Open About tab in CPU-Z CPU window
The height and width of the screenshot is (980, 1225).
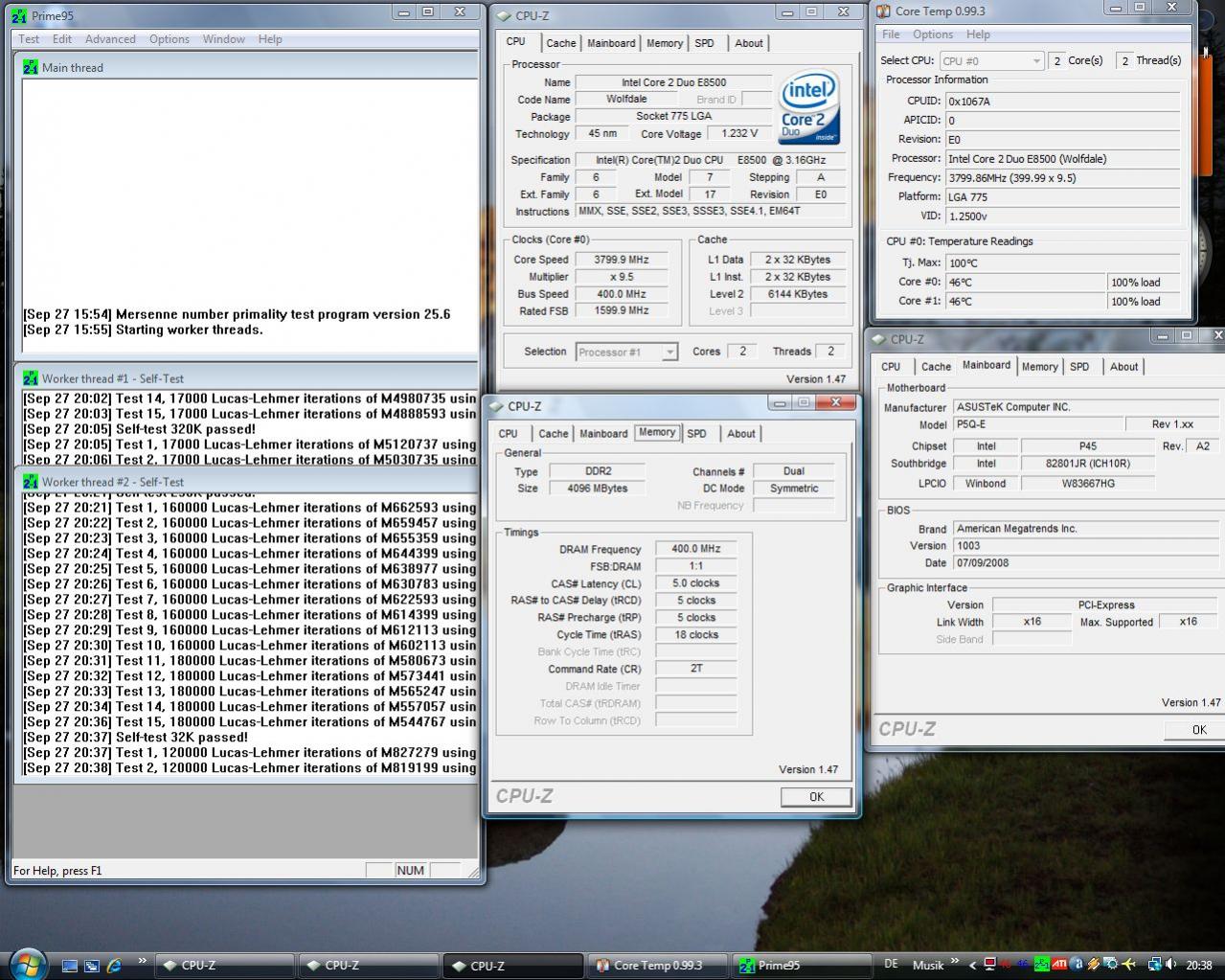[749, 43]
